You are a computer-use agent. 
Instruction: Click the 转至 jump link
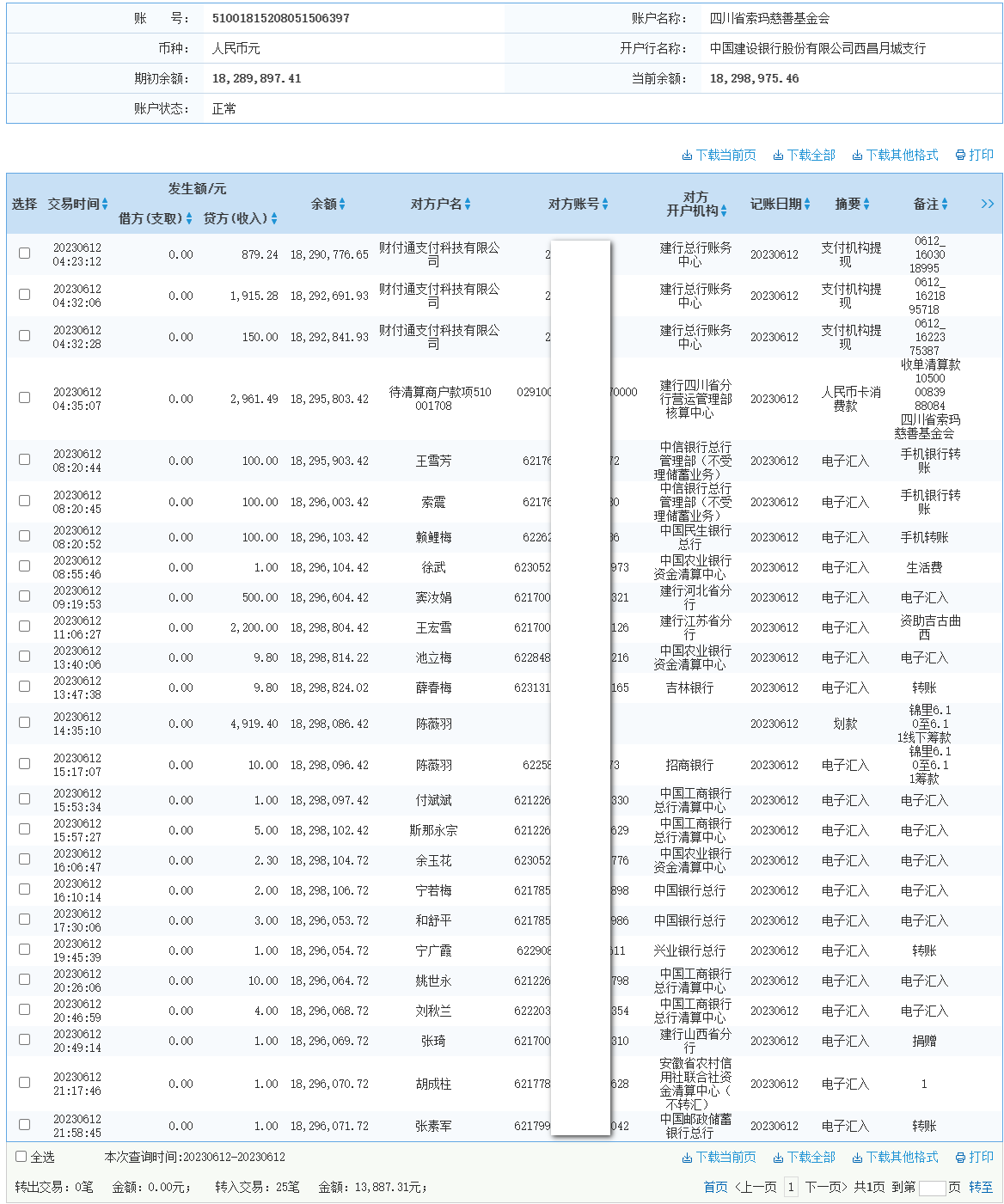pos(981,1187)
